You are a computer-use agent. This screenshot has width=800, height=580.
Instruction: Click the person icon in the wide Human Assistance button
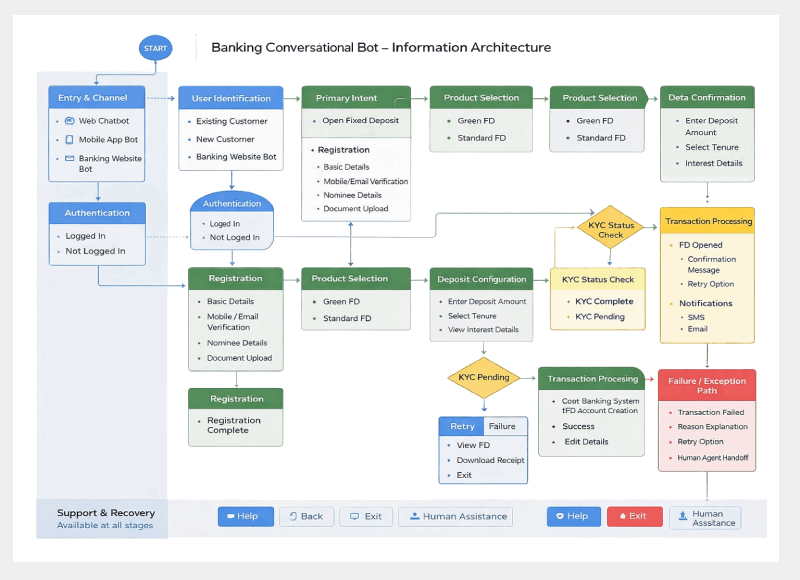pyautogui.click(x=413, y=517)
